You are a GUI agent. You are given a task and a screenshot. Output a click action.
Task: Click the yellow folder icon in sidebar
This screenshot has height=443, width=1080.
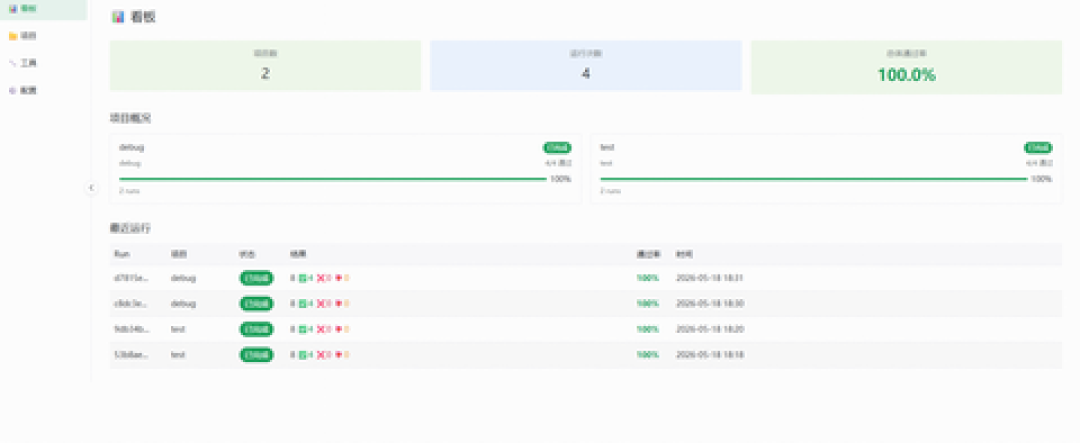pos(12,36)
